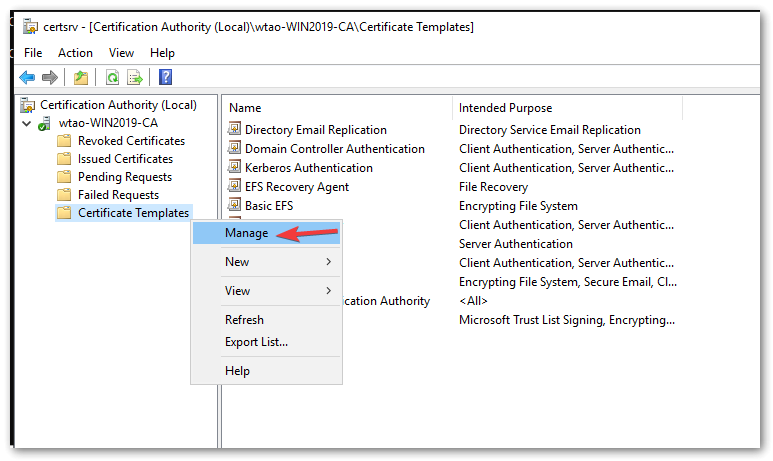Open the Action menu in menu bar
This screenshot has height=461, width=773.
(x=75, y=52)
